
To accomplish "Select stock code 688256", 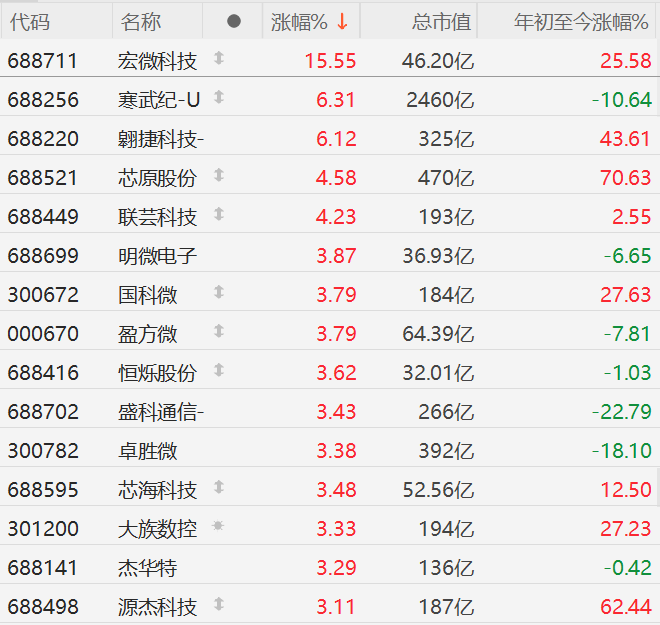I will point(43,100).
